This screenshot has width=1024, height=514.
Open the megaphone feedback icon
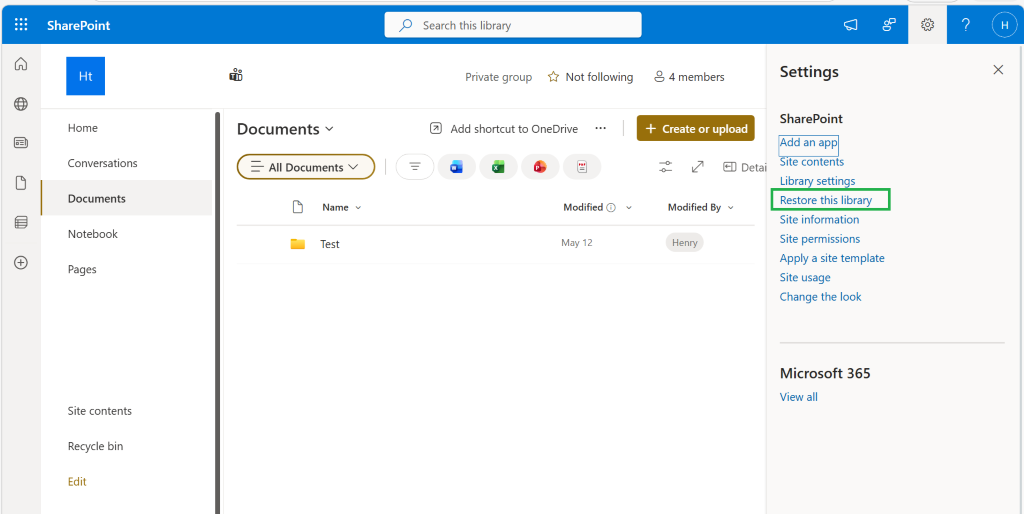(x=850, y=25)
